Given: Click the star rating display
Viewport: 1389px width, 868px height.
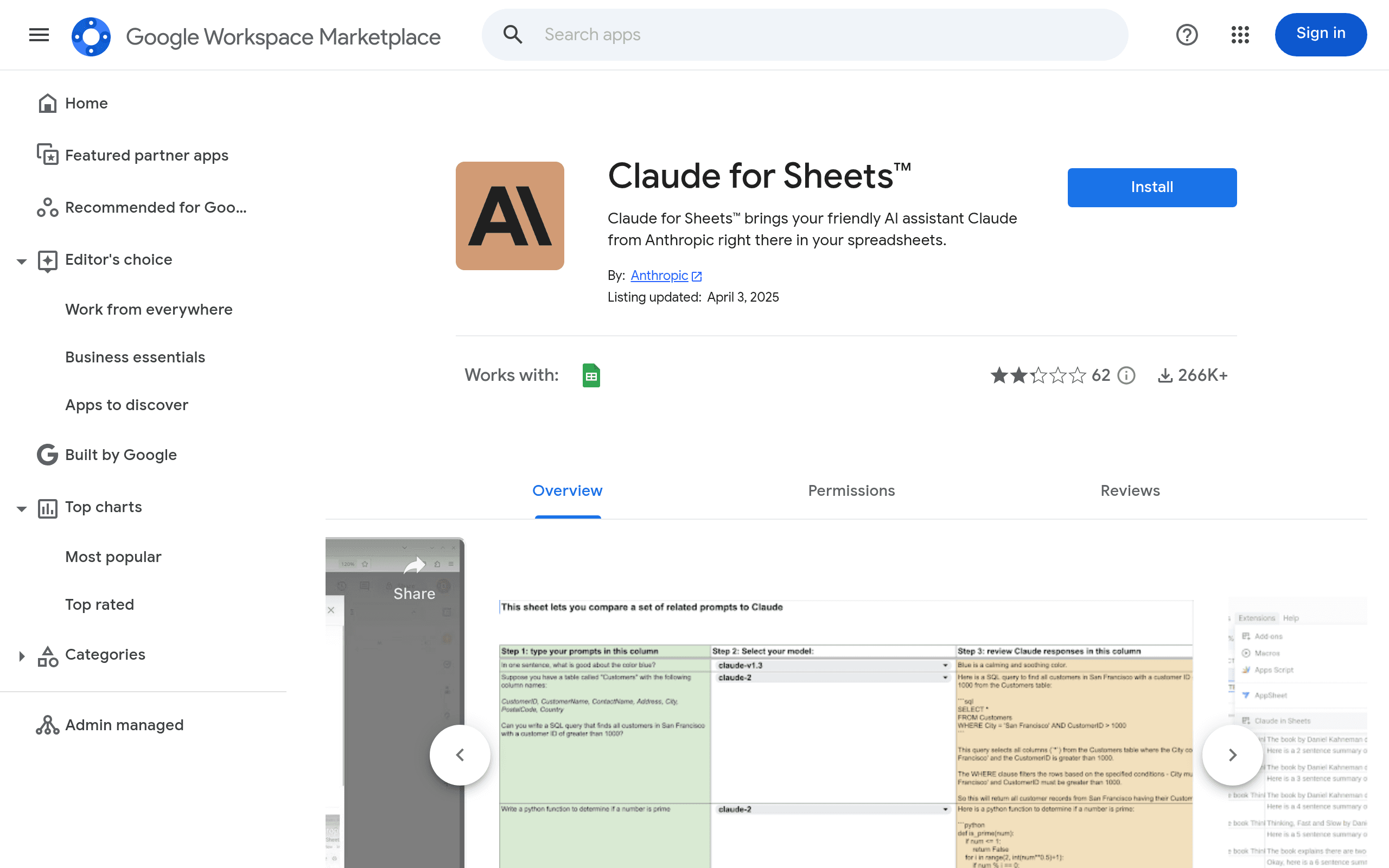Looking at the screenshot, I should coord(1038,375).
